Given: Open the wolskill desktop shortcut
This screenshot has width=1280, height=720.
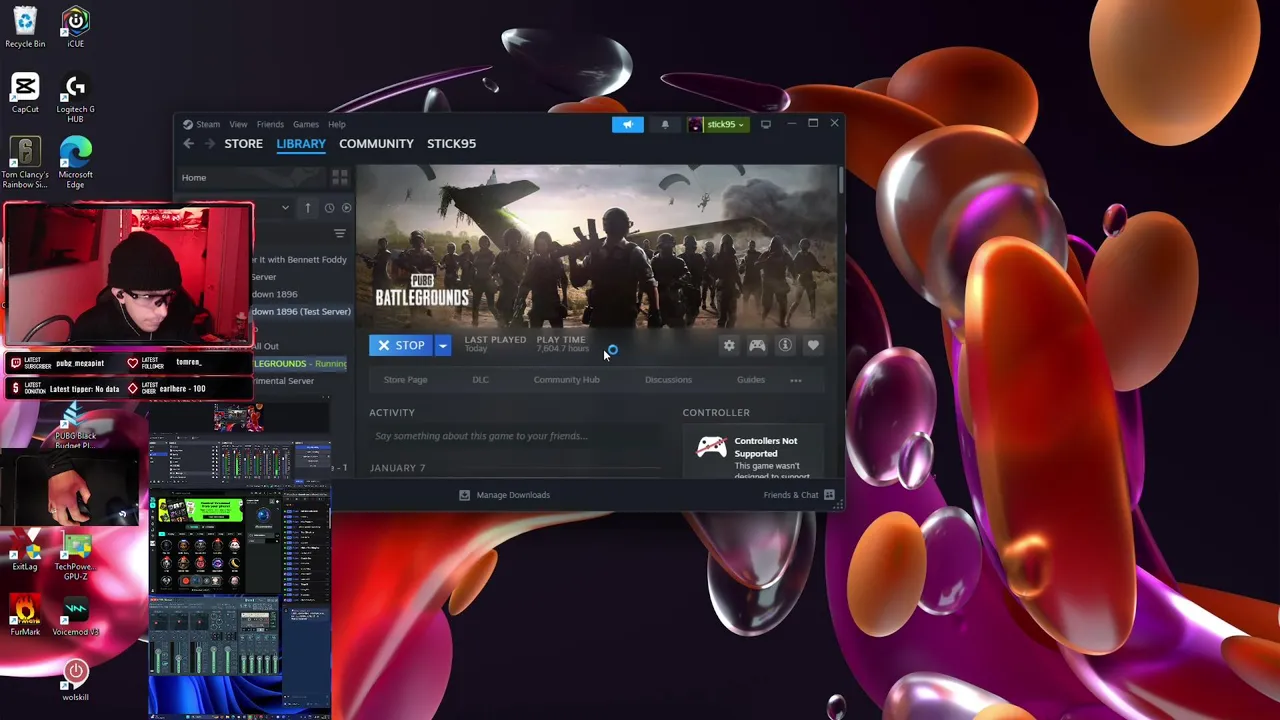Looking at the screenshot, I should pos(76,681).
